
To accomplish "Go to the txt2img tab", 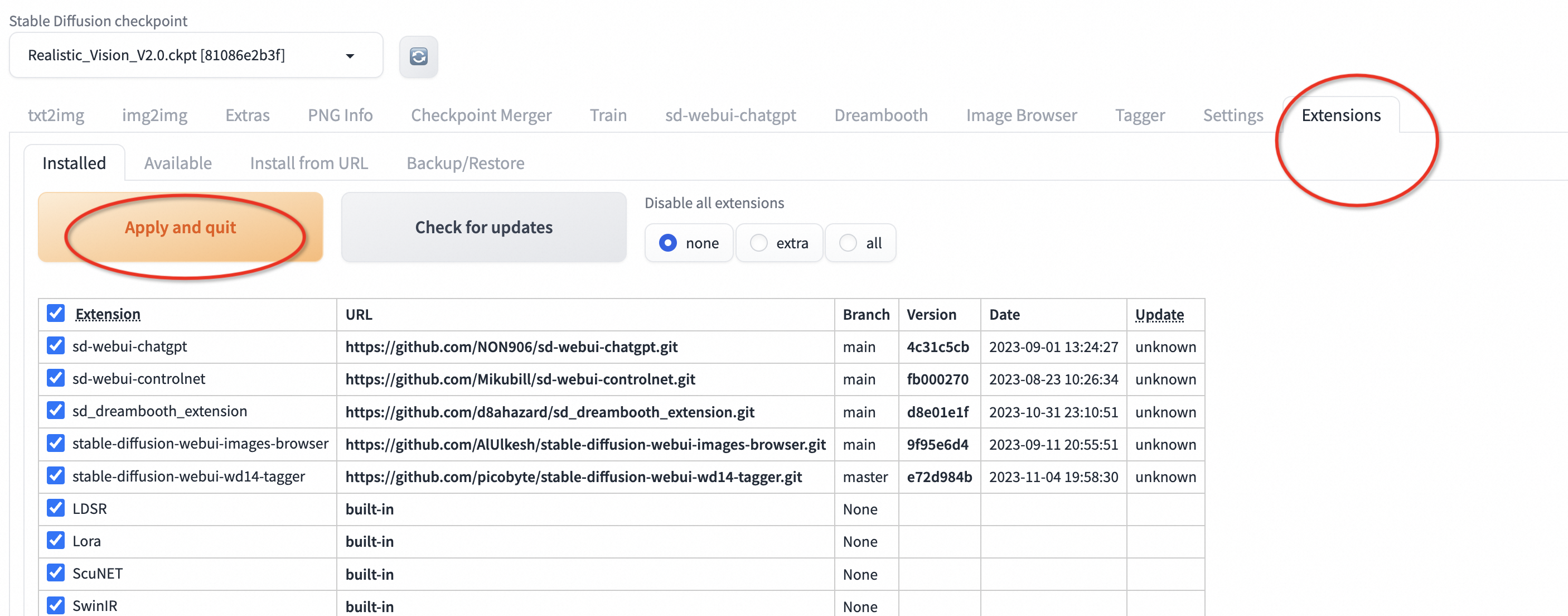I will (56, 115).
